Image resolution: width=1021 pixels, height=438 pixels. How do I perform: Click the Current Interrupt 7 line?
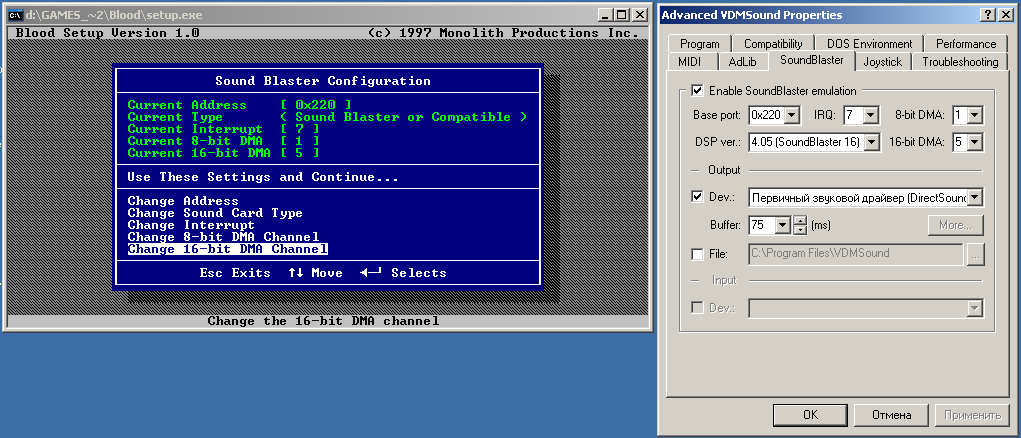223,129
